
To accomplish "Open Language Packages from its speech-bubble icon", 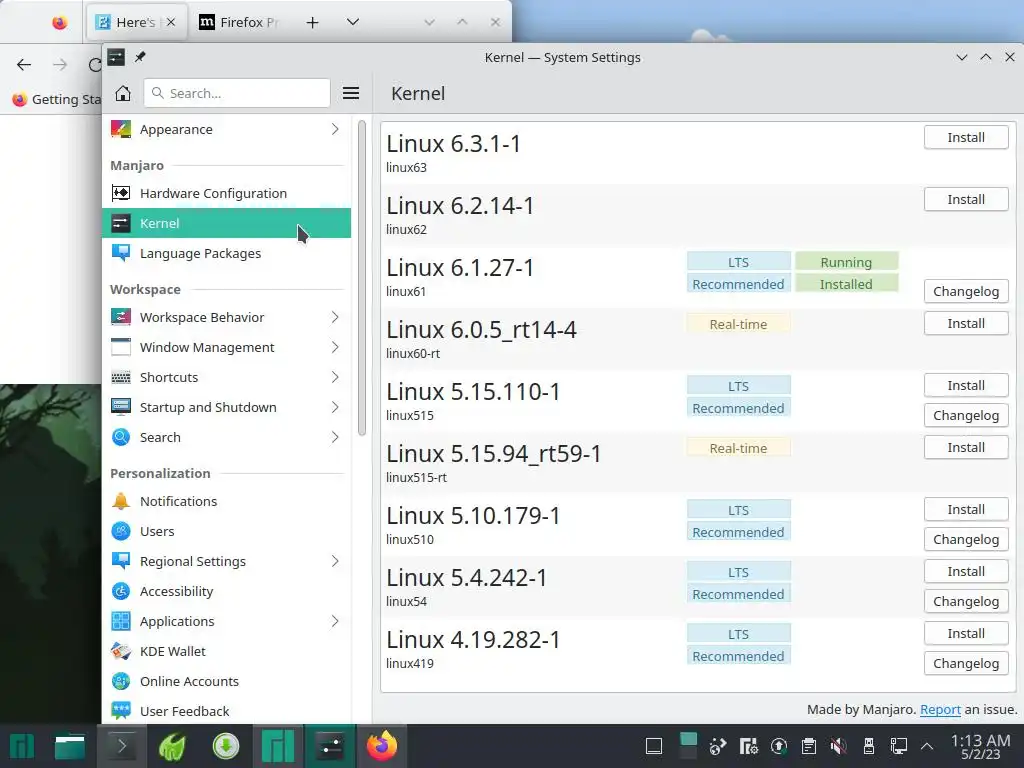I will tap(121, 253).
